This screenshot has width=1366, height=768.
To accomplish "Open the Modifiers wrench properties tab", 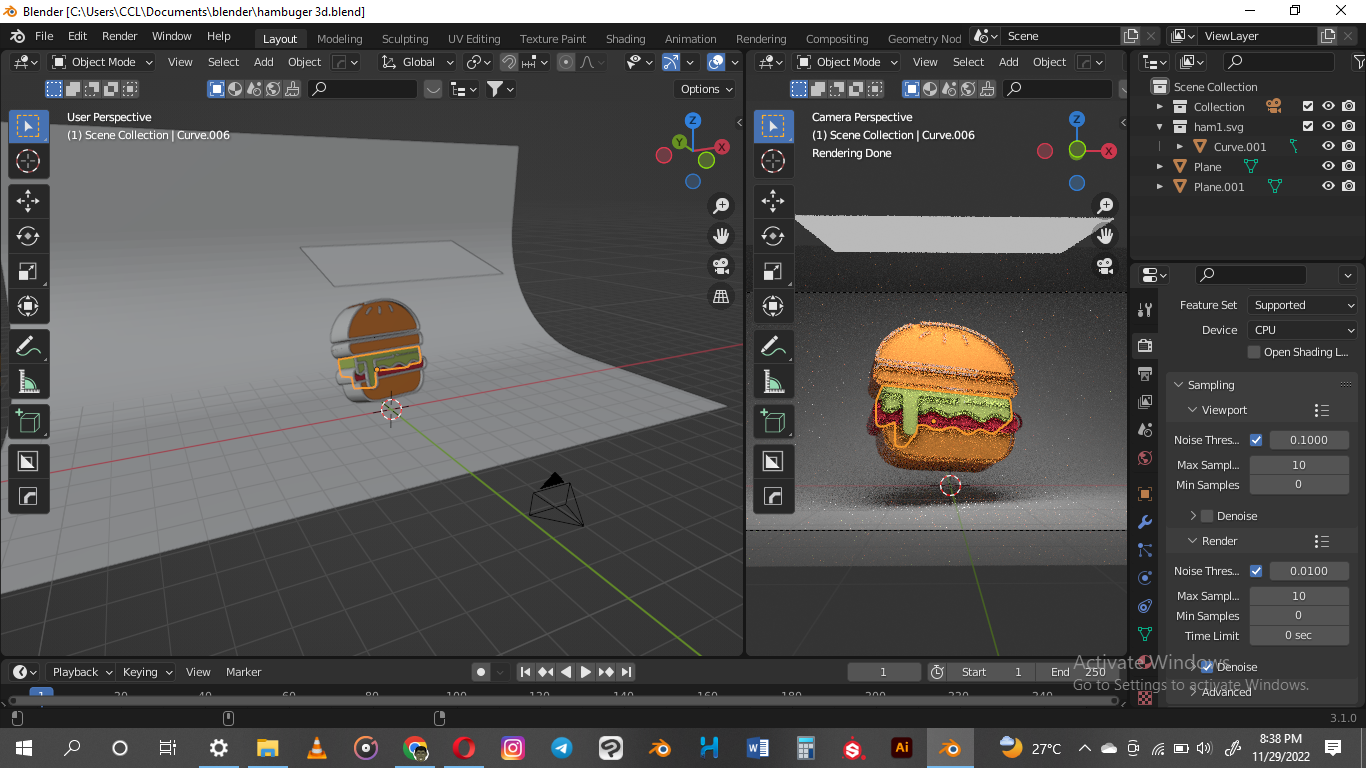I will pyautogui.click(x=1145, y=522).
